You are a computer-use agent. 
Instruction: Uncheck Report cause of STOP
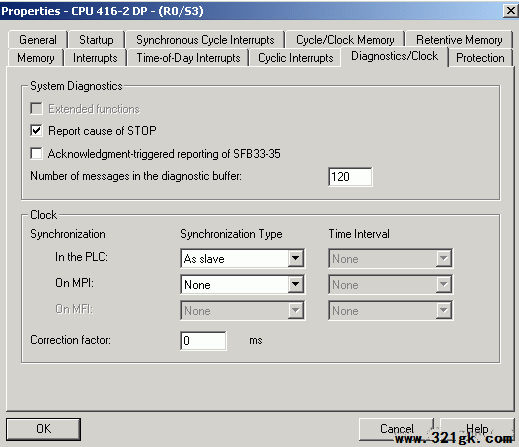tap(36, 130)
